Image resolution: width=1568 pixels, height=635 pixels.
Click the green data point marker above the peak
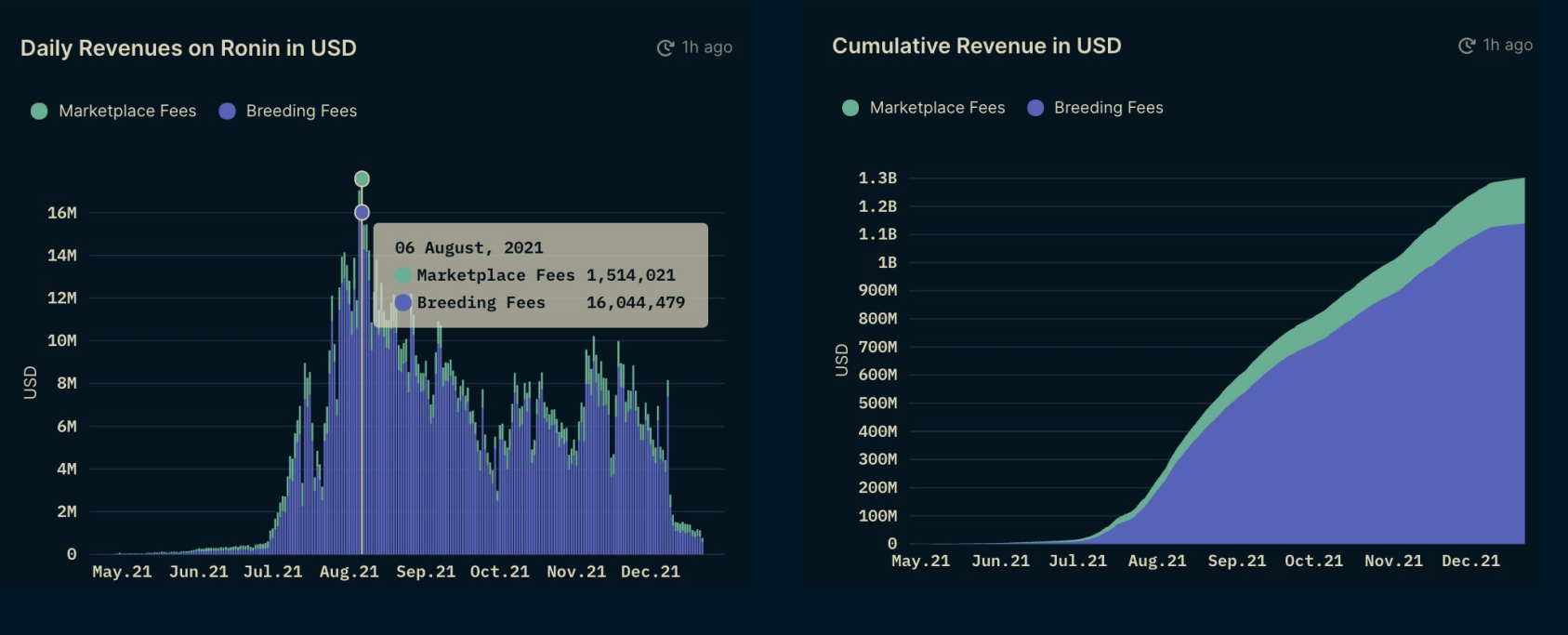coord(362,179)
